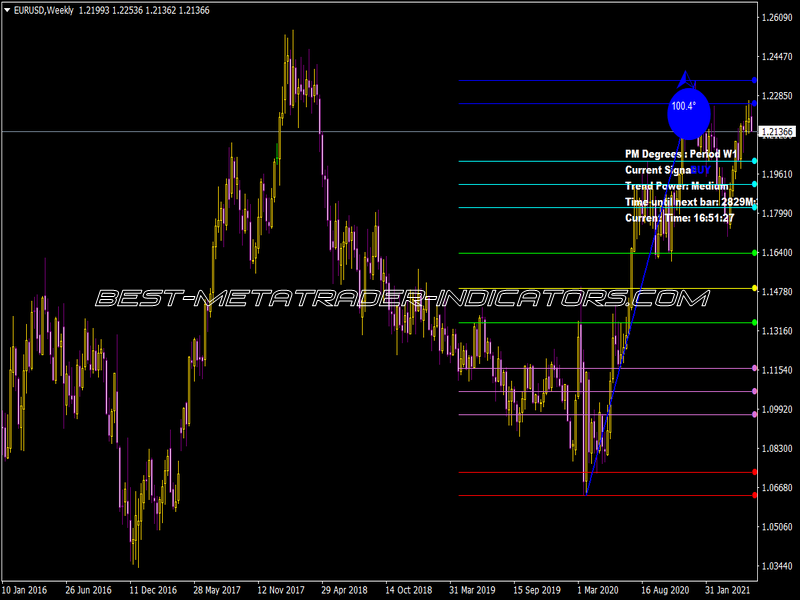This screenshot has width=800, height=600.
Task: Select the topmost dark blue level dot
Action: click(x=755, y=81)
